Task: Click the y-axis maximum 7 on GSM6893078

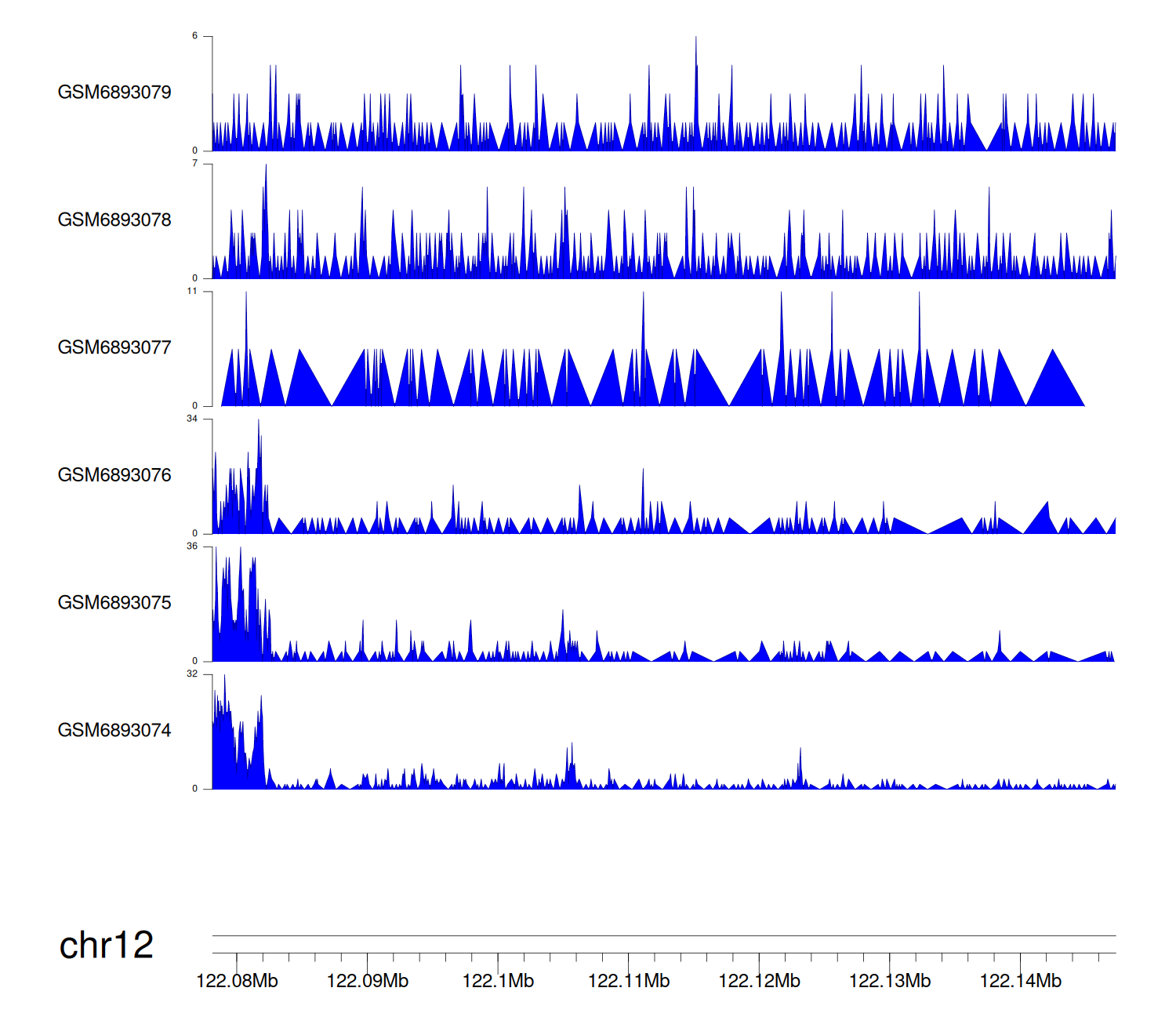Action: pyautogui.click(x=195, y=163)
